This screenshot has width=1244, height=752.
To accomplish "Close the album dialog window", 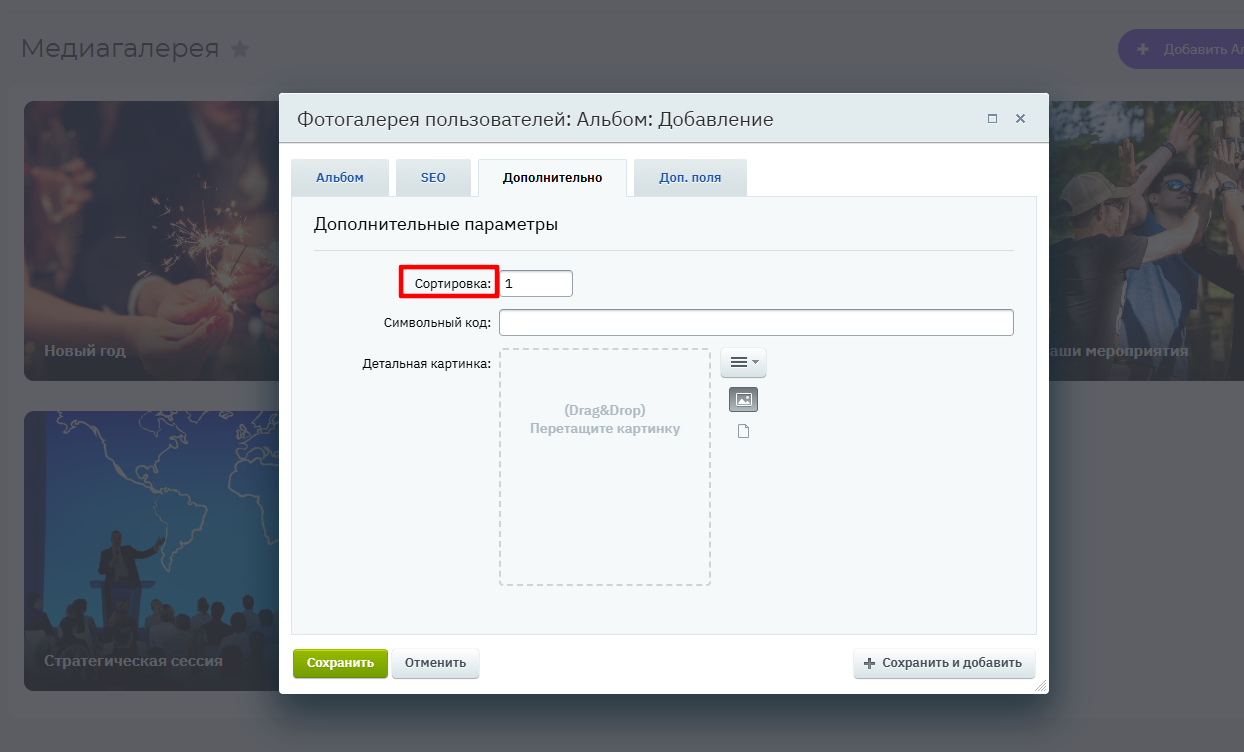I will click(1020, 118).
